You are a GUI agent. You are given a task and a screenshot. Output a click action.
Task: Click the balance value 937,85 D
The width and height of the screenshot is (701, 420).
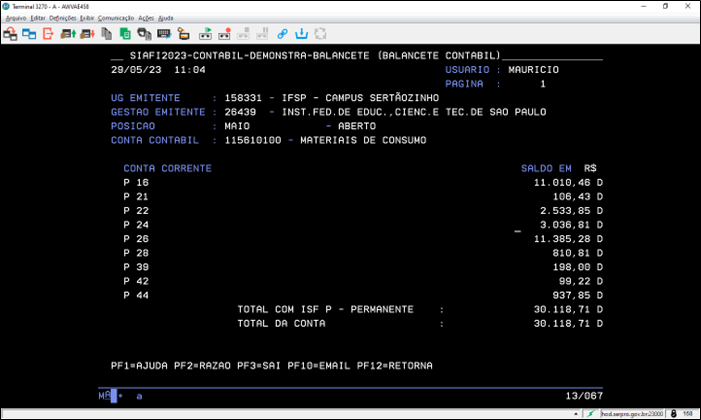[578, 295]
